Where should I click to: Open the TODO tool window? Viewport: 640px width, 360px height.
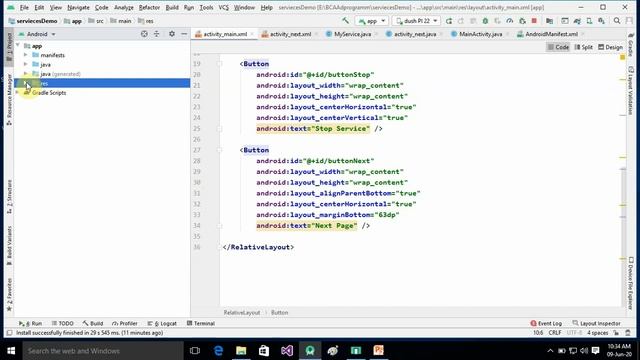click(63, 323)
